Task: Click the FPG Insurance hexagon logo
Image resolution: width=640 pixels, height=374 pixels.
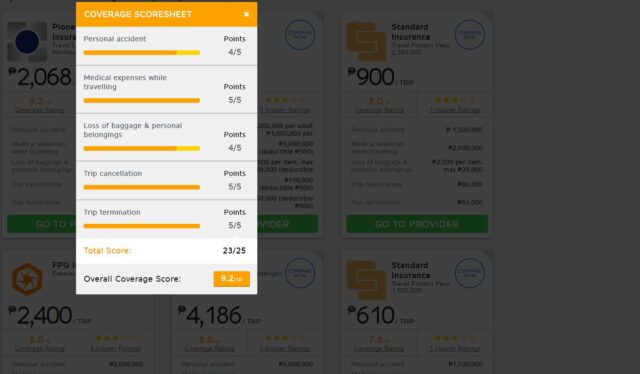Action: pyautogui.click(x=27, y=280)
